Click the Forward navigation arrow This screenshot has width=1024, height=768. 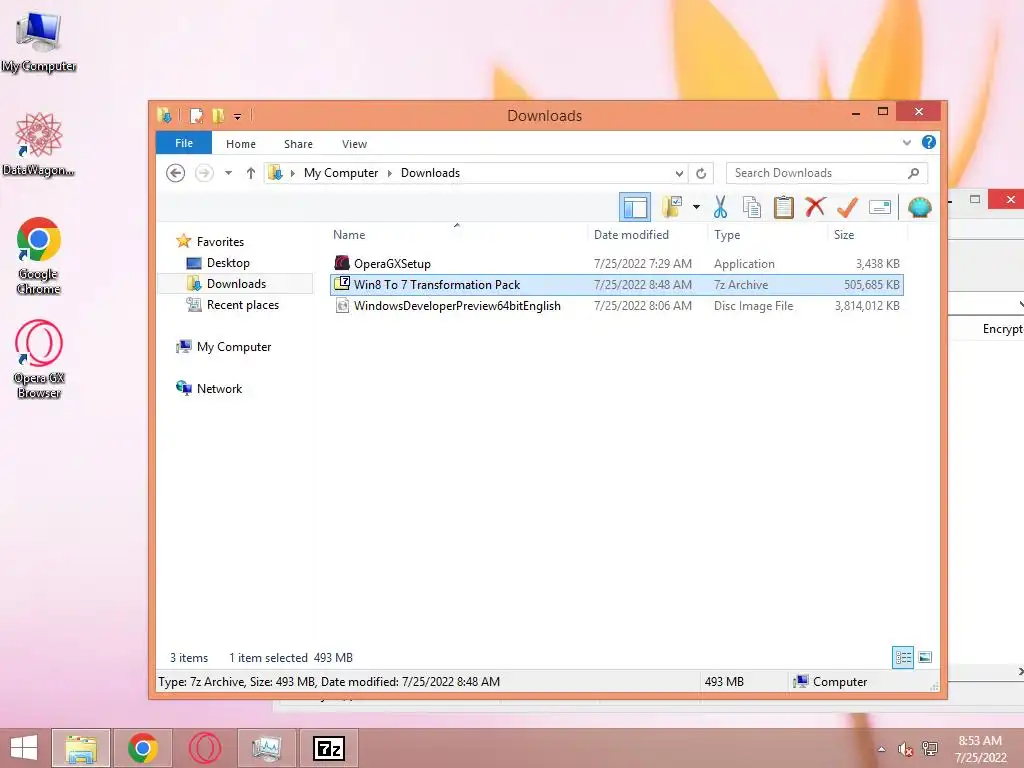click(204, 173)
